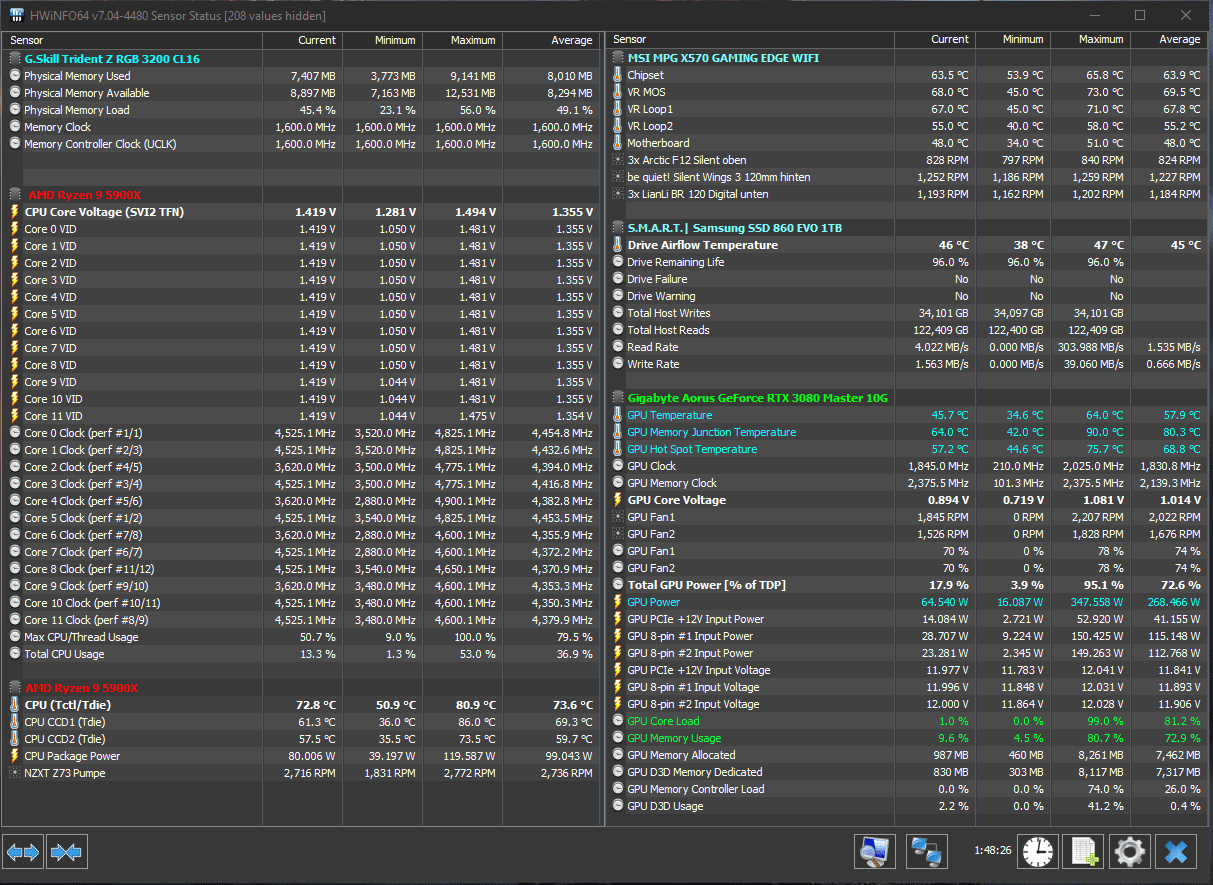Select the Core 5 VID row
Viewport: 1213px width, 885px height.
(301, 314)
